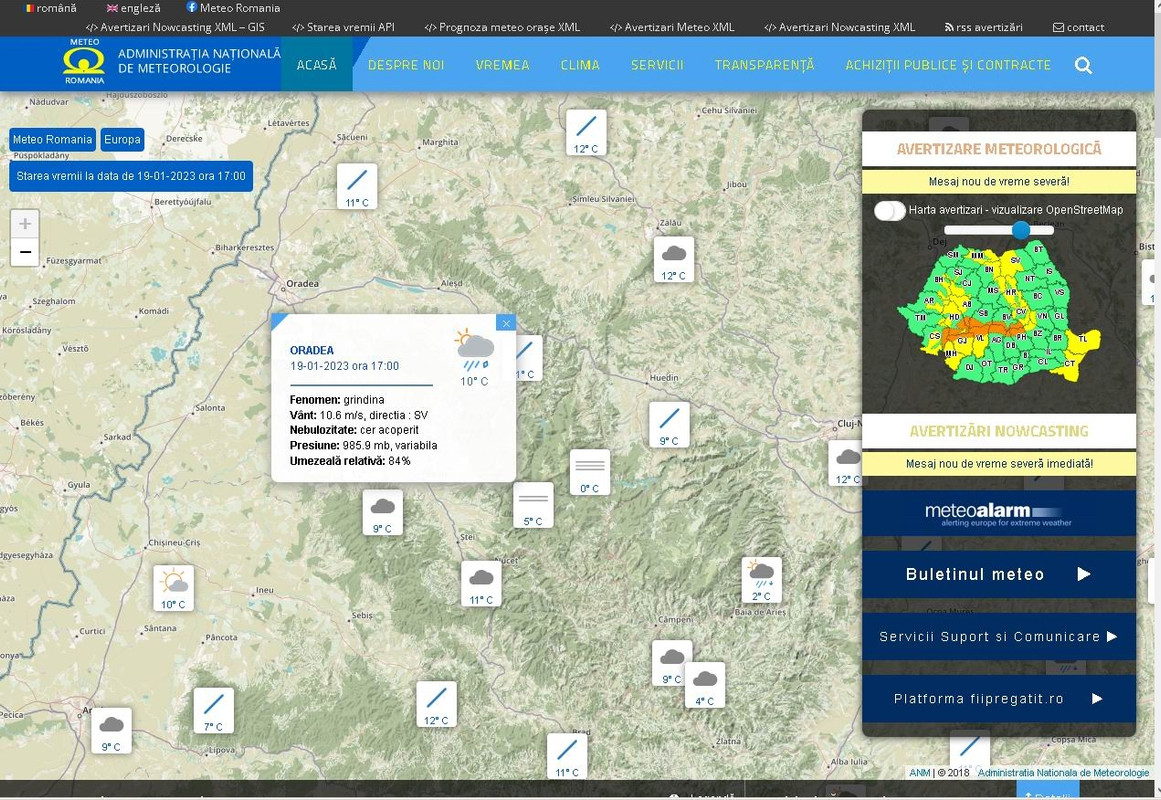The height and width of the screenshot is (800, 1161).
Task: Open Starea vremii API link
Action: click(344, 27)
